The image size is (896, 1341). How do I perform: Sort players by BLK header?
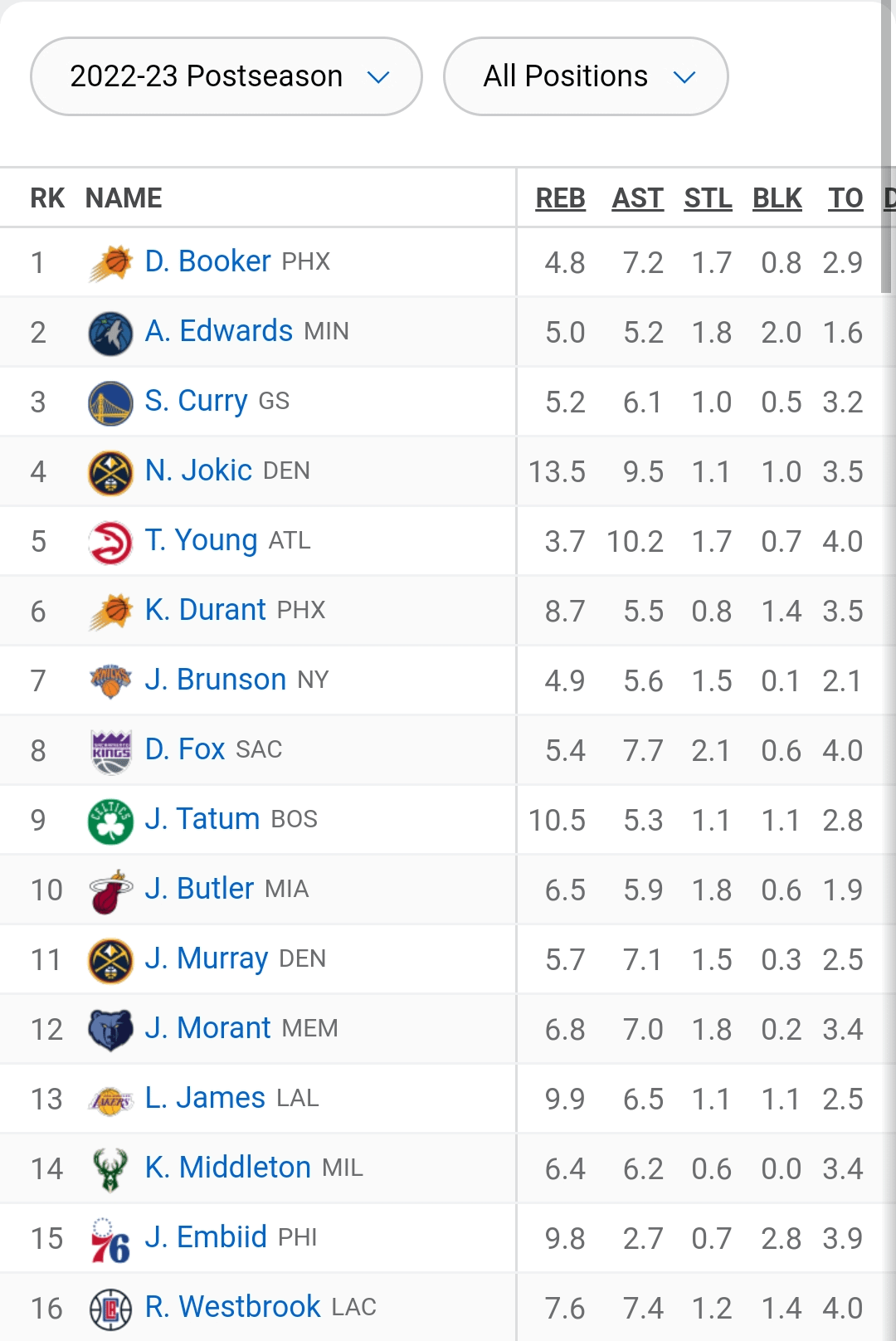click(x=777, y=198)
